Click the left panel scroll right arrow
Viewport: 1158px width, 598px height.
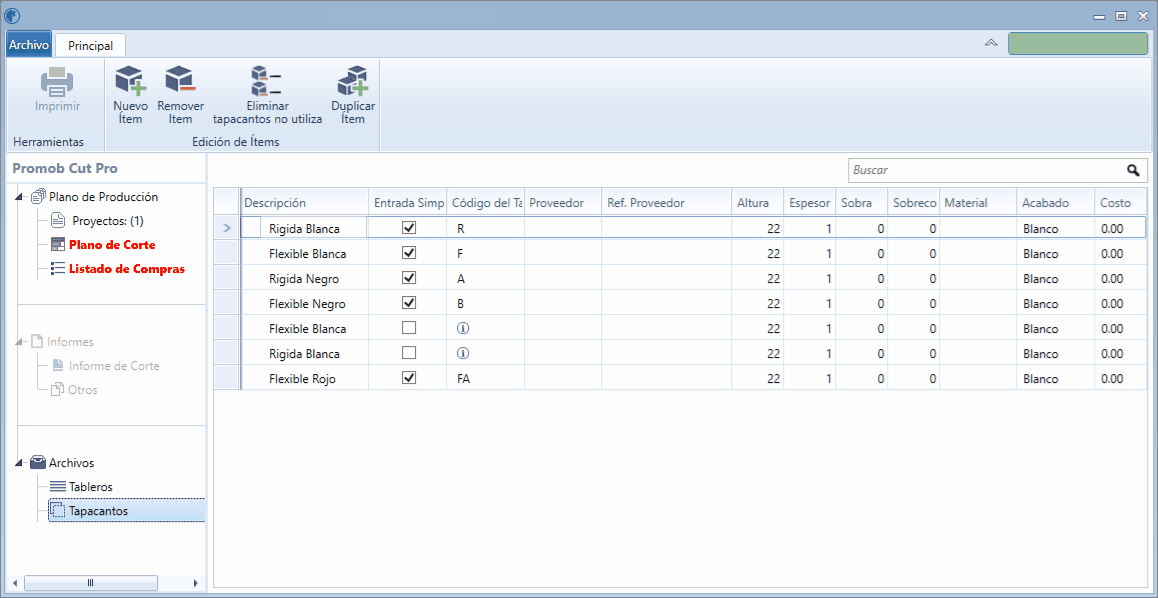click(x=196, y=582)
